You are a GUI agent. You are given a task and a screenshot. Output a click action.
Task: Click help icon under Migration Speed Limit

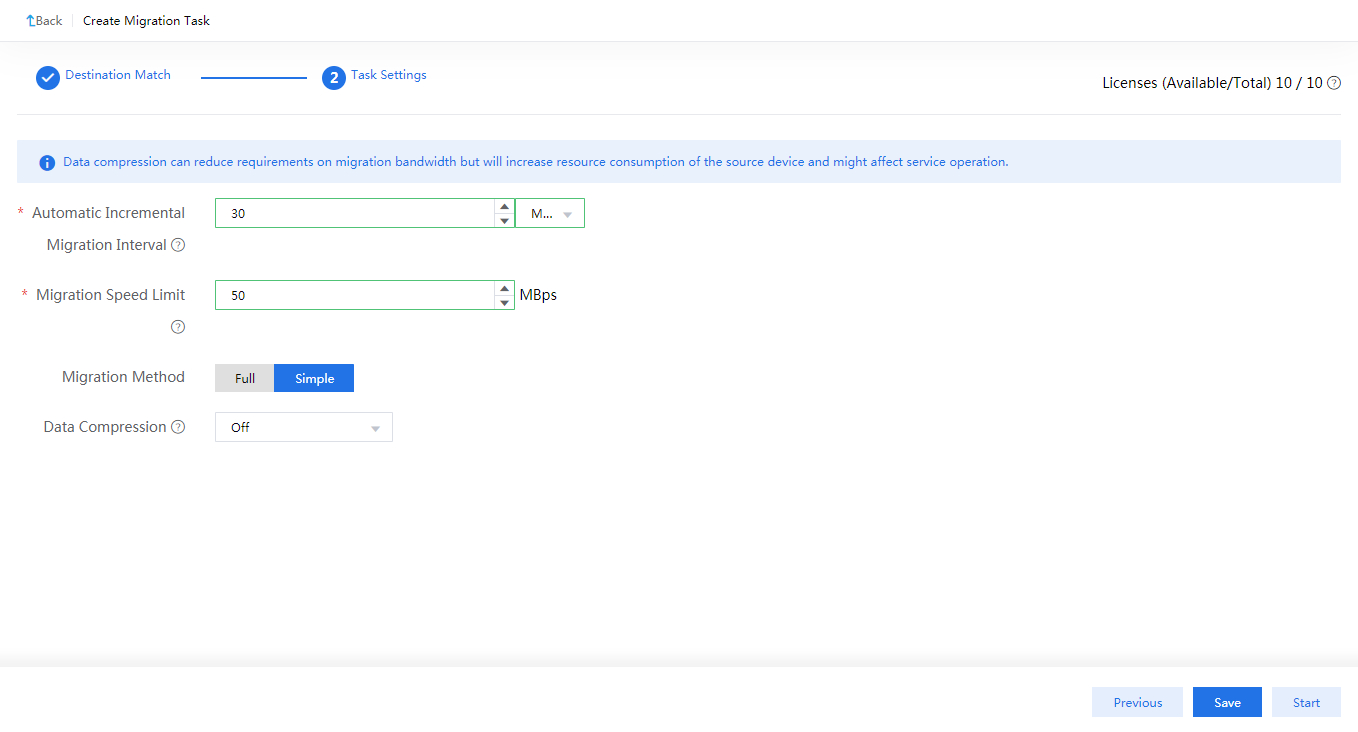(178, 327)
